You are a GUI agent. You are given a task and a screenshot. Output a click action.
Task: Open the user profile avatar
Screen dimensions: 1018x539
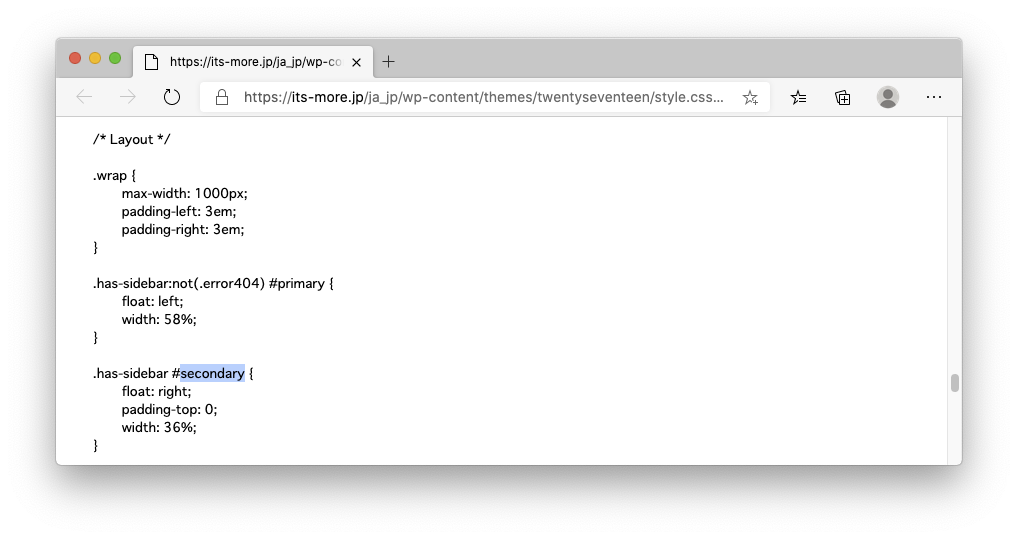pyautogui.click(x=887, y=97)
